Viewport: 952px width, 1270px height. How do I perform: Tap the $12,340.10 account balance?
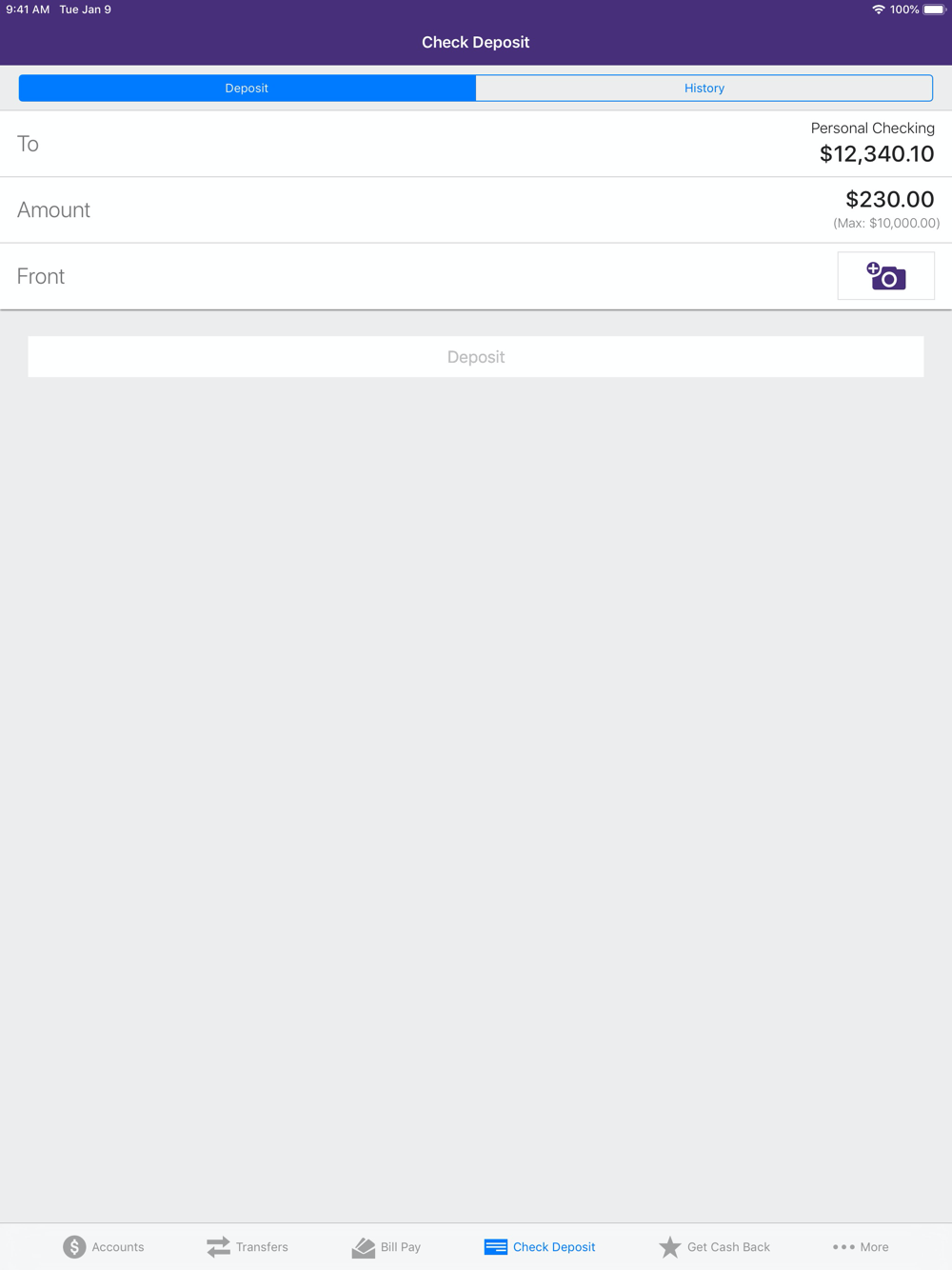coord(876,154)
